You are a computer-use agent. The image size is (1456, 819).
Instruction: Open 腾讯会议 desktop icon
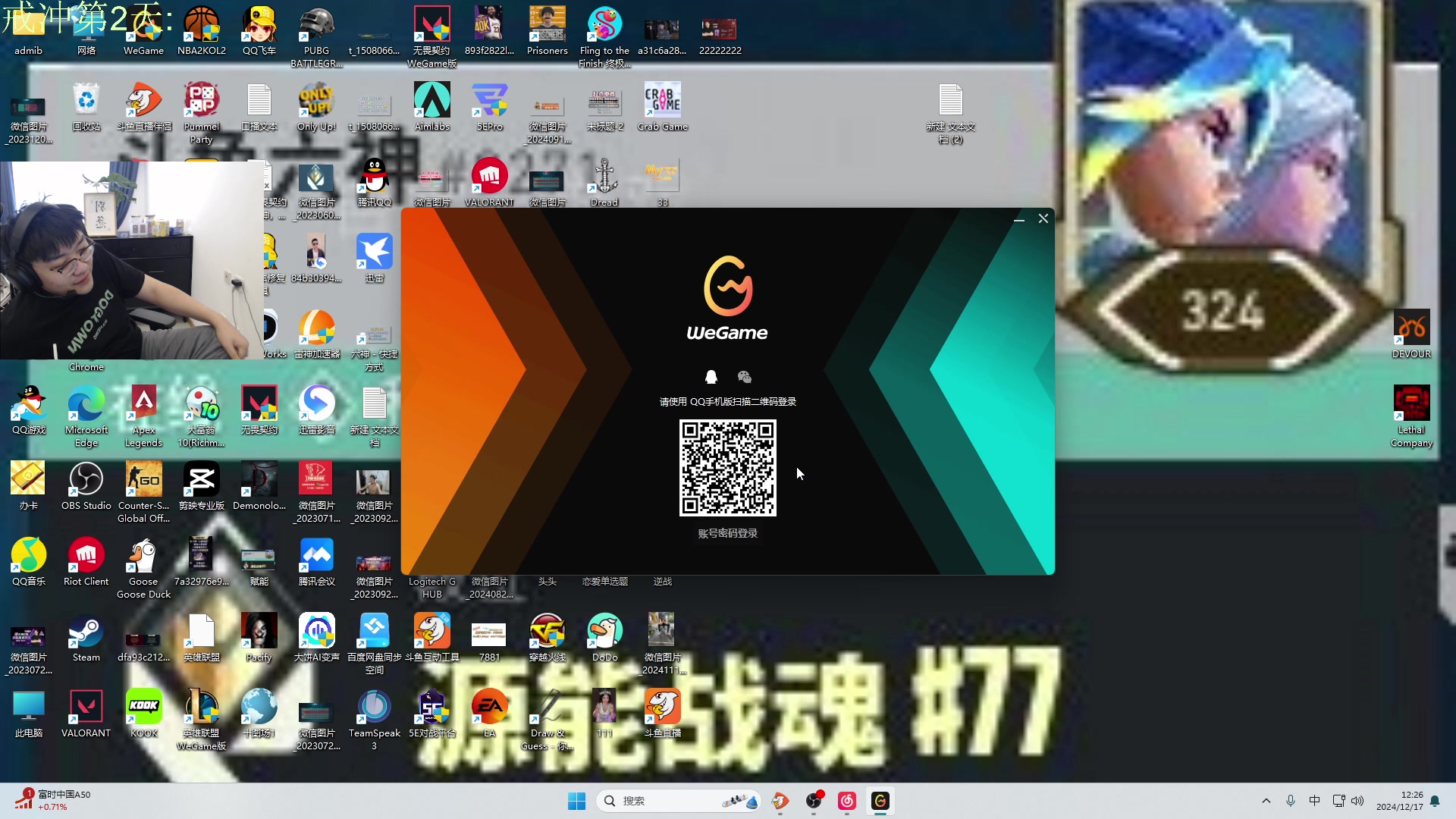317,563
